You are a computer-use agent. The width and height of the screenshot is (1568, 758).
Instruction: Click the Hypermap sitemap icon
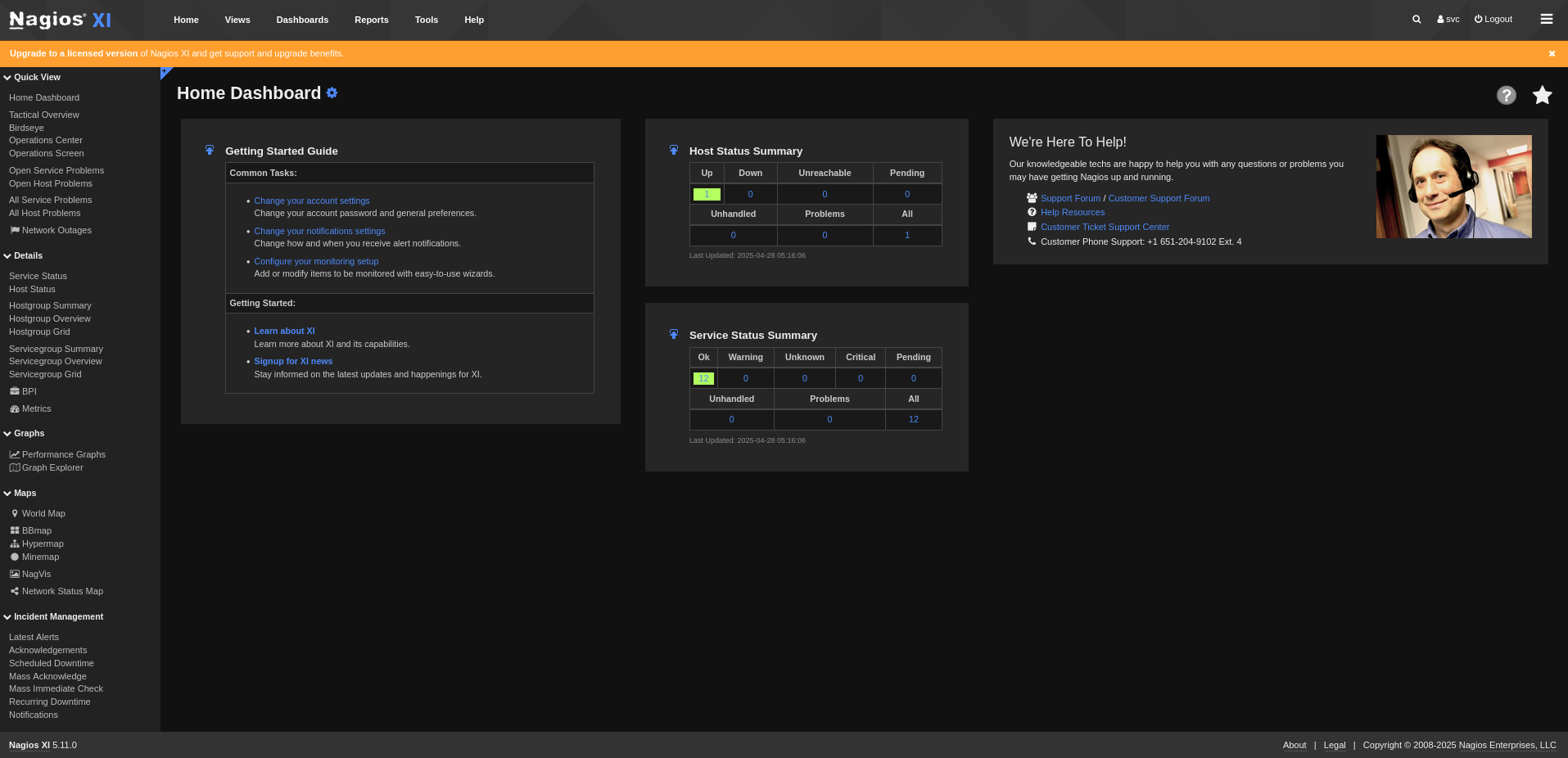click(x=15, y=544)
